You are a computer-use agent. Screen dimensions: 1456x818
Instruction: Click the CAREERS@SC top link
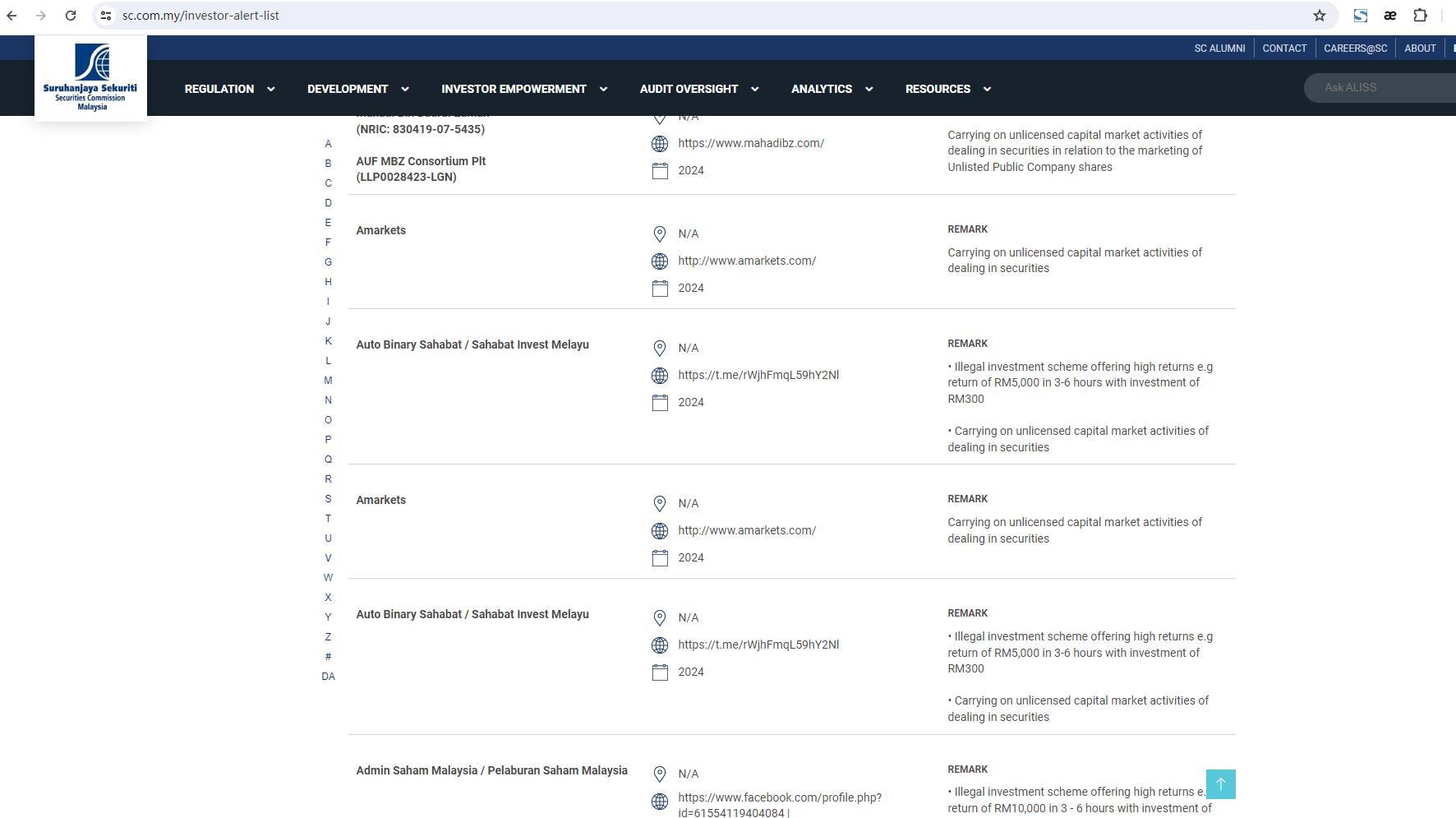(x=1355, y=49)
